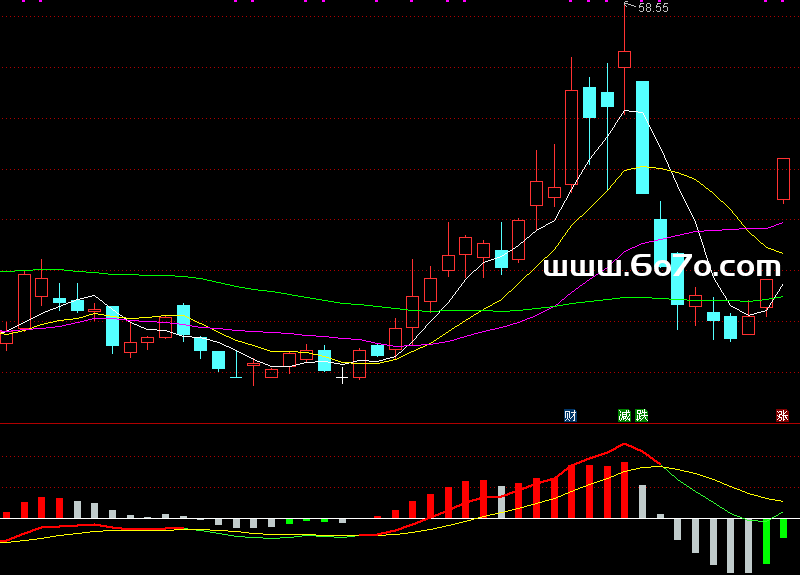The width and height of the screenshot is (800, 575).
Task: Click the 58.55 high price label
Action: click(x=653, y=8)
